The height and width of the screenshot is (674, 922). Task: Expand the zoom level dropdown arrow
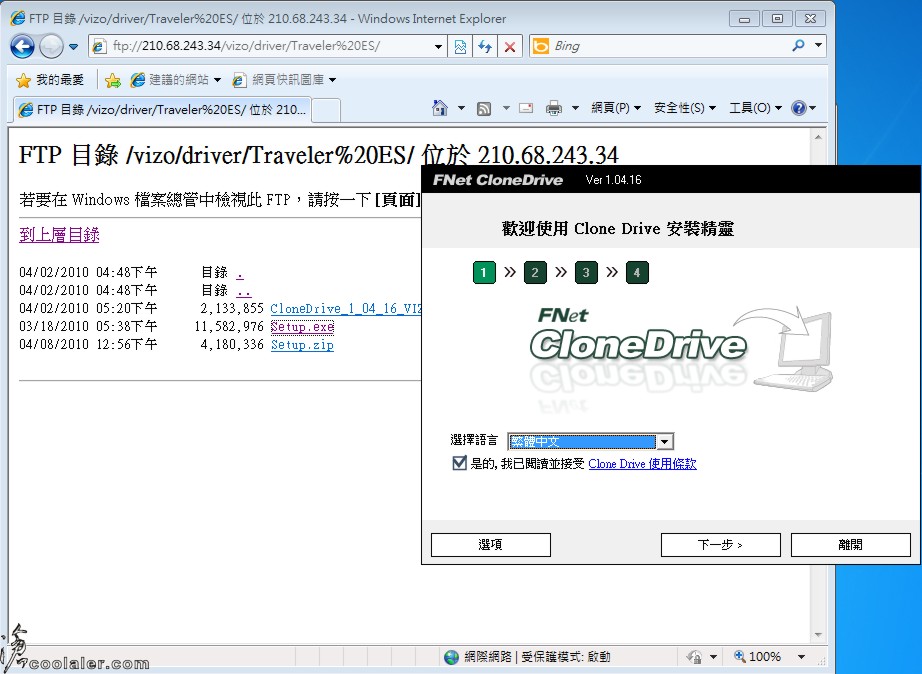[x=801, y=656]
